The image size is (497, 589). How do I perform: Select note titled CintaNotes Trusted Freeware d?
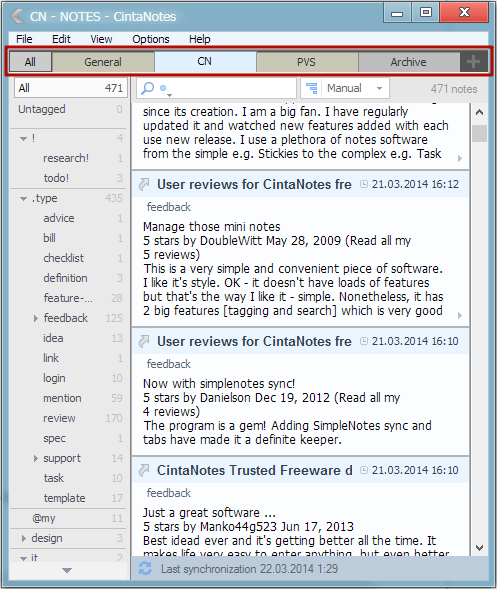[x=254, y=470]
